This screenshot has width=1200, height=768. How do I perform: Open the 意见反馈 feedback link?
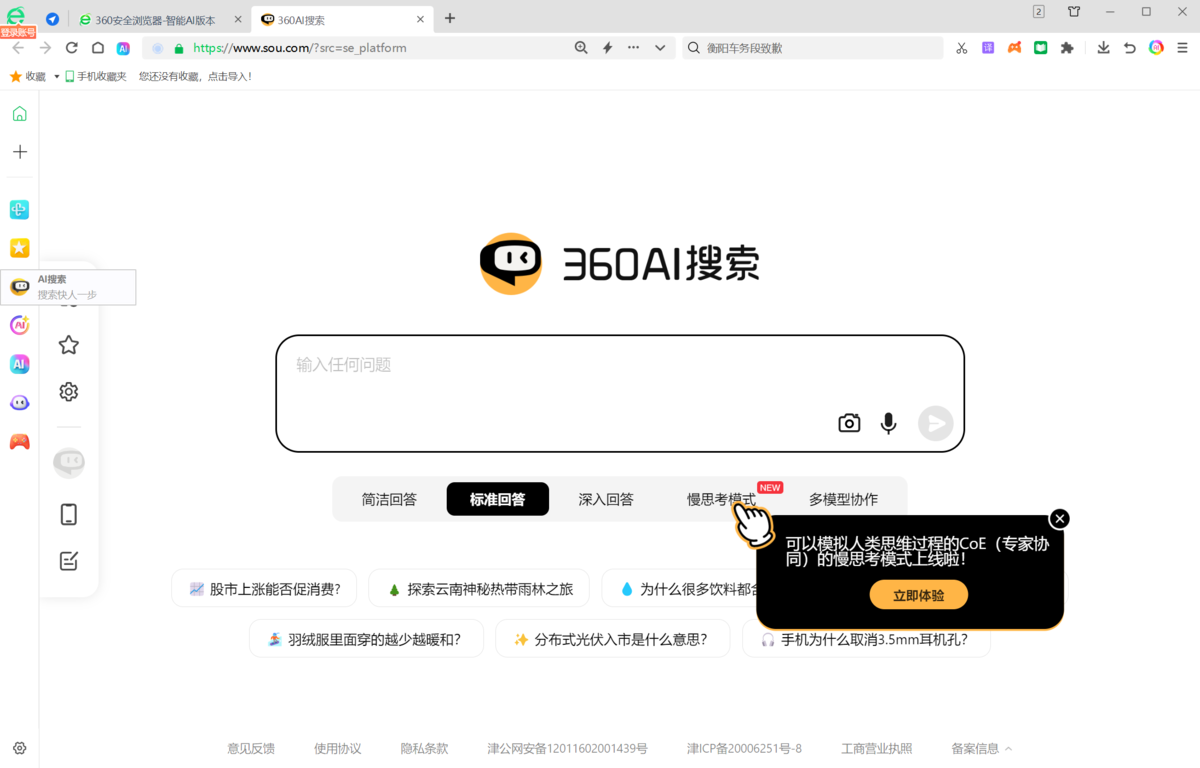pos(250,747)
